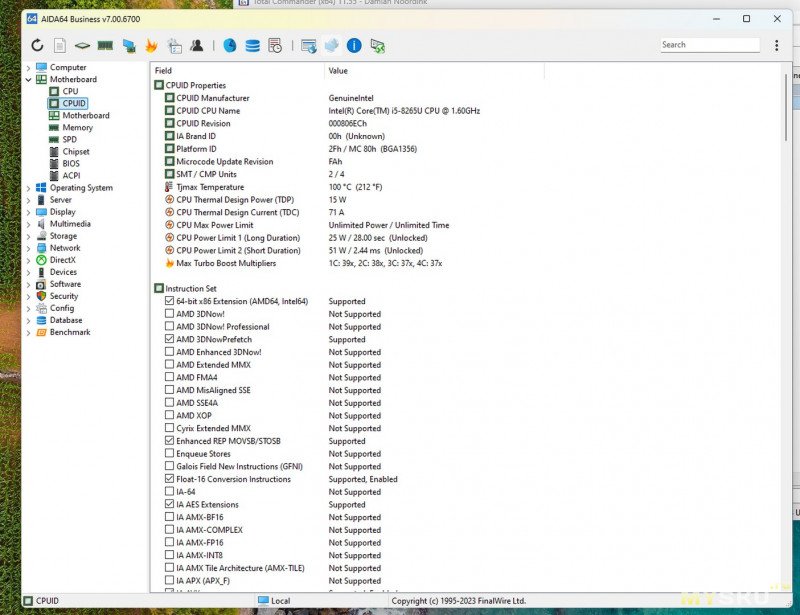The height and width of the screenshot is (615, 800).
Task: Toggle the 64-bit x86 Extension checkbox
Action: click(x=169, y=301)
